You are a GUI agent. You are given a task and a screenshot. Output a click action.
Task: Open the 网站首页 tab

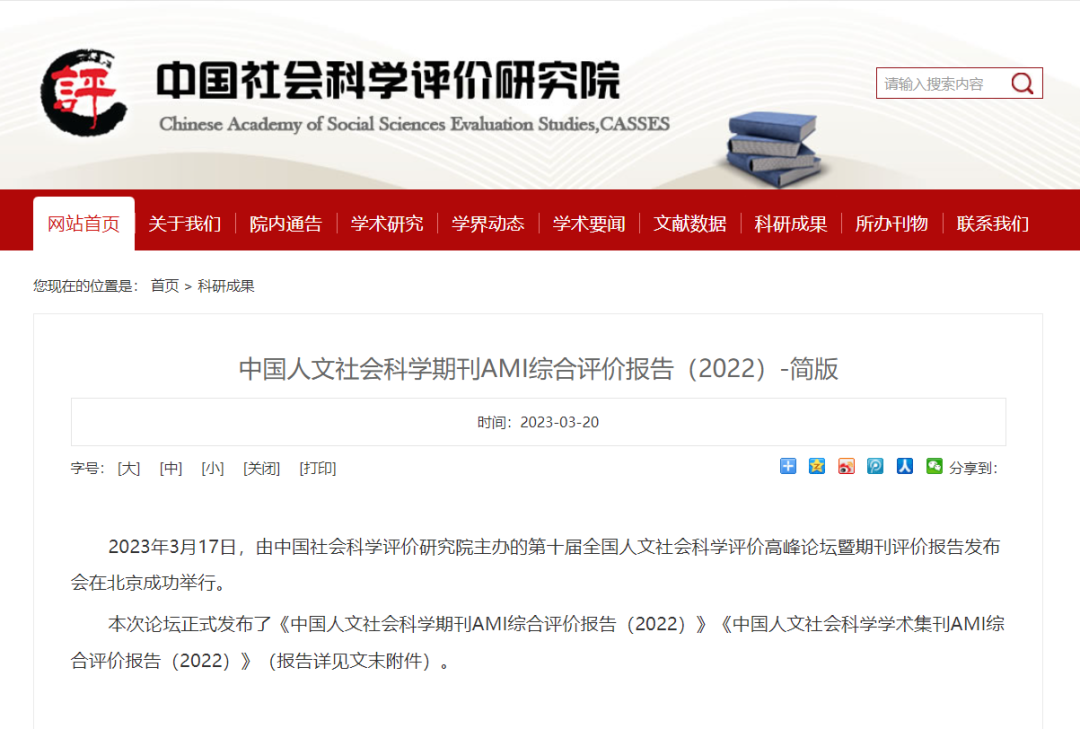click(83, 223)
